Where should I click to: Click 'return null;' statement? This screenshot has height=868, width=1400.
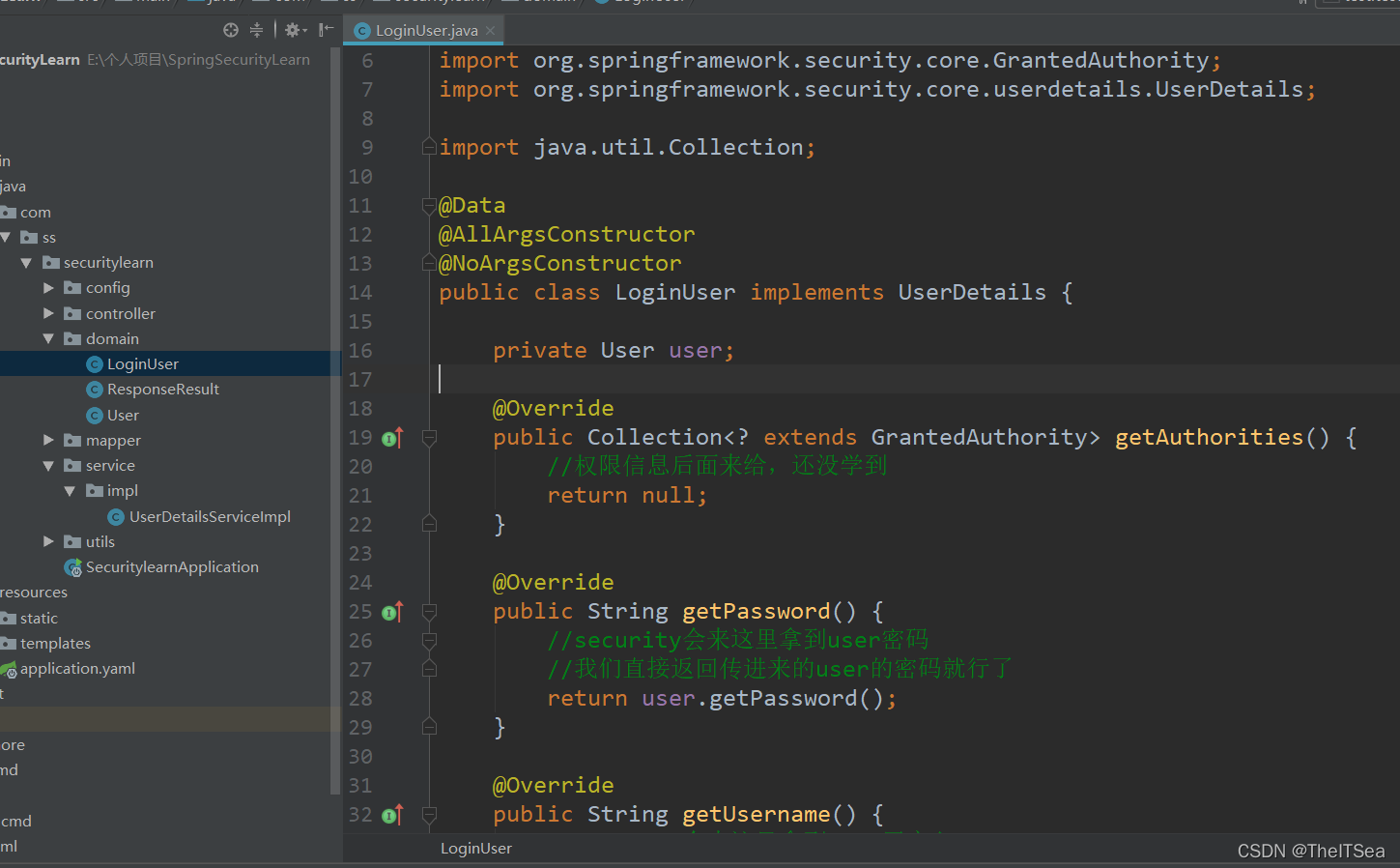627,496
